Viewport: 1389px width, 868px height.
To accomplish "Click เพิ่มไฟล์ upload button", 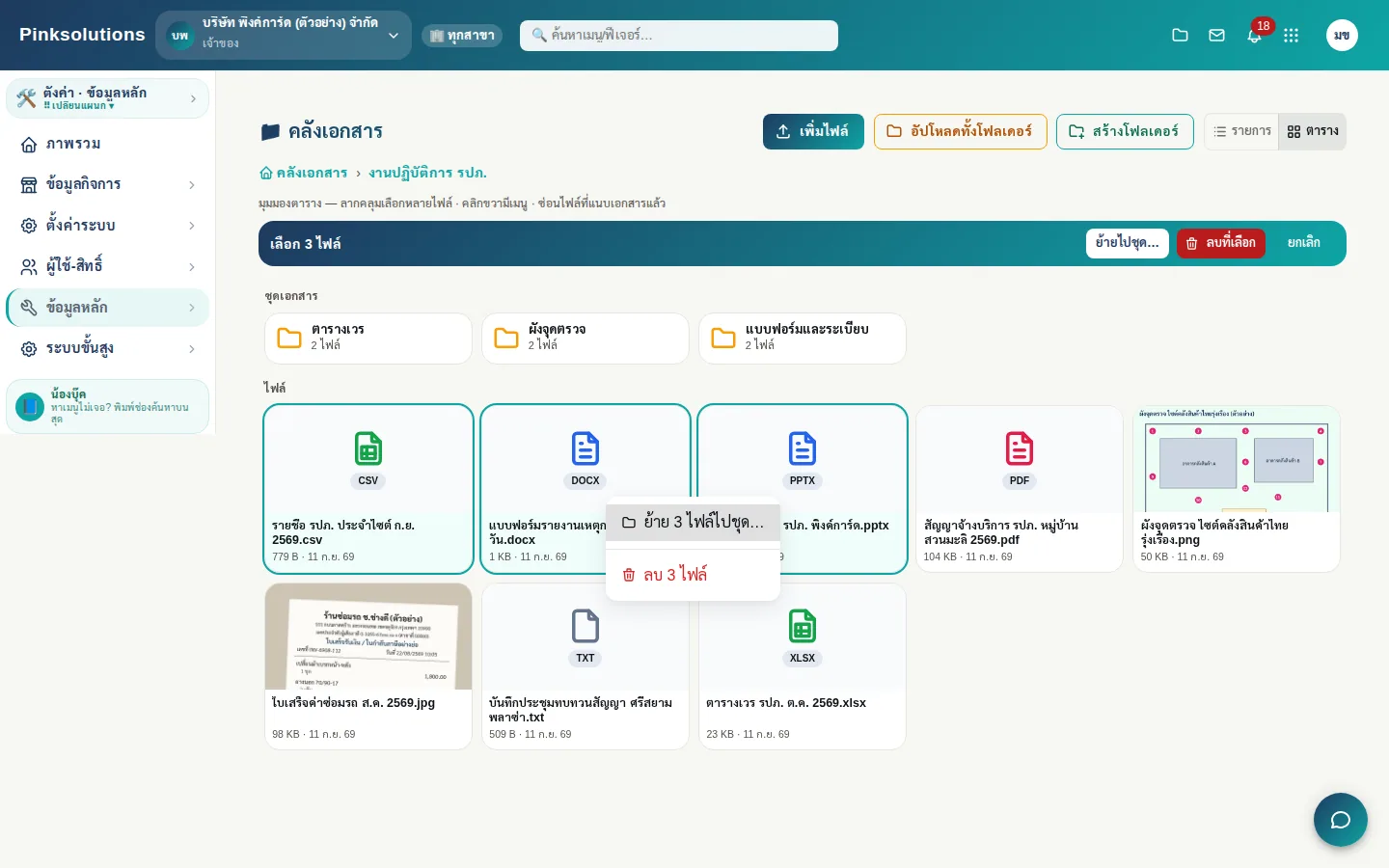I will tap(813, 131).
